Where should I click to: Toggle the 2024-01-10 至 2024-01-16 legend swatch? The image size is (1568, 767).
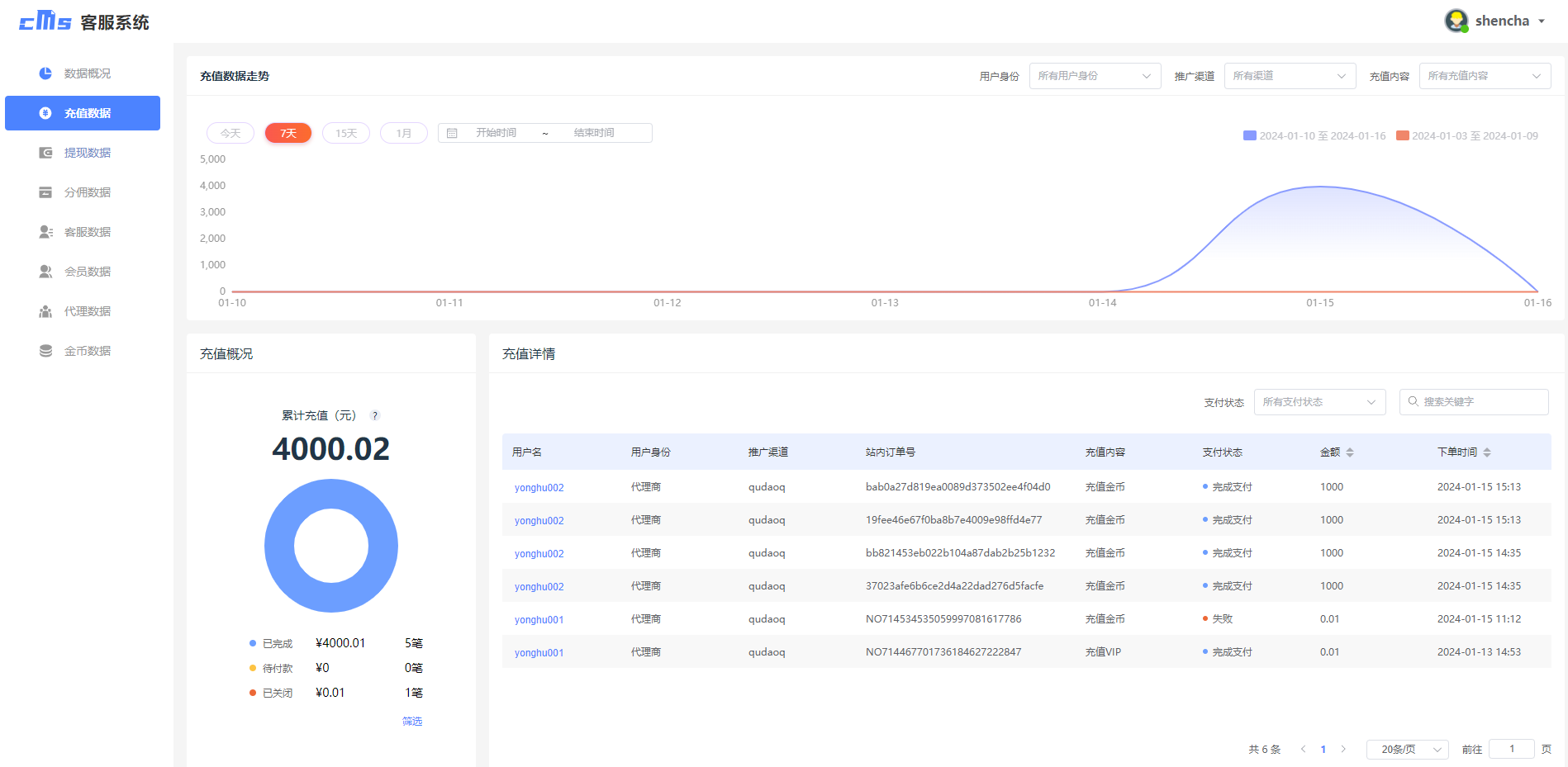[x=1250, y=135]
